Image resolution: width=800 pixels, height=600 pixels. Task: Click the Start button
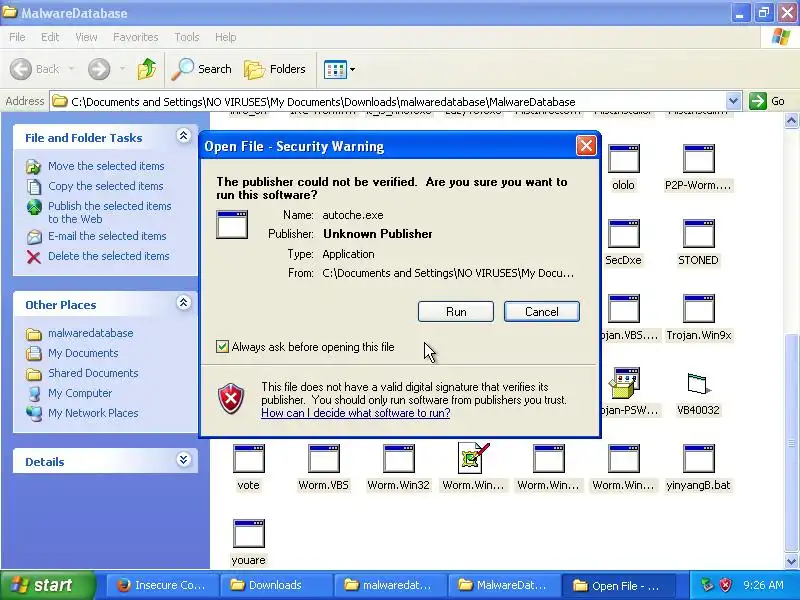pyautogui.click(x=48, y=585)
